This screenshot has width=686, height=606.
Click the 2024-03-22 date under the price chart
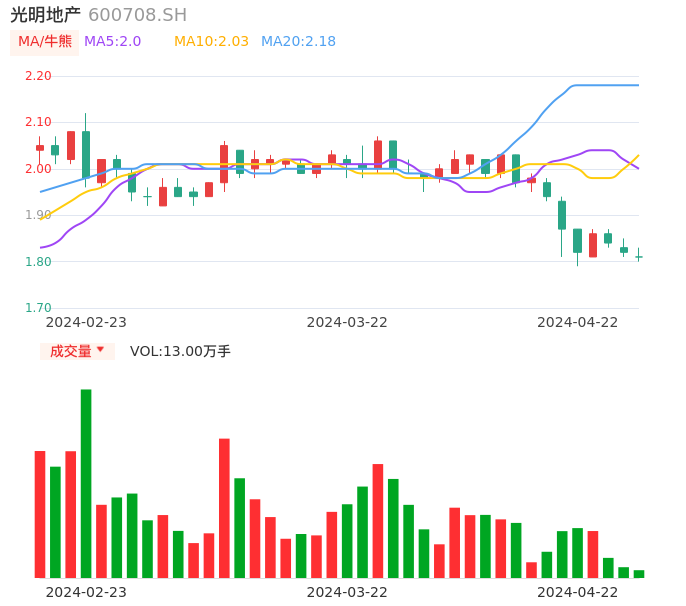tap(347, 322)
